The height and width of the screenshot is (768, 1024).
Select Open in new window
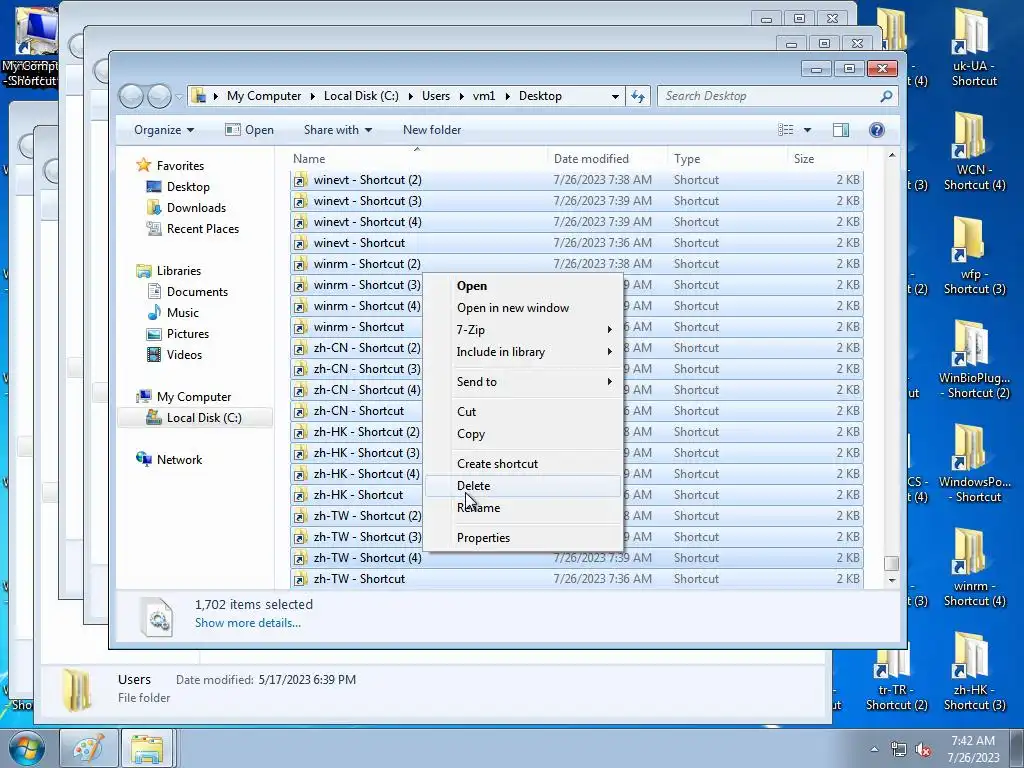click(522, 308)
